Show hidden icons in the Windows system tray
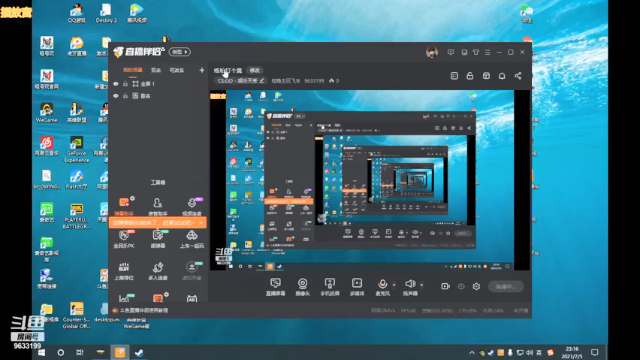Viewport: 640px width, 360px height. click(472, 353)
